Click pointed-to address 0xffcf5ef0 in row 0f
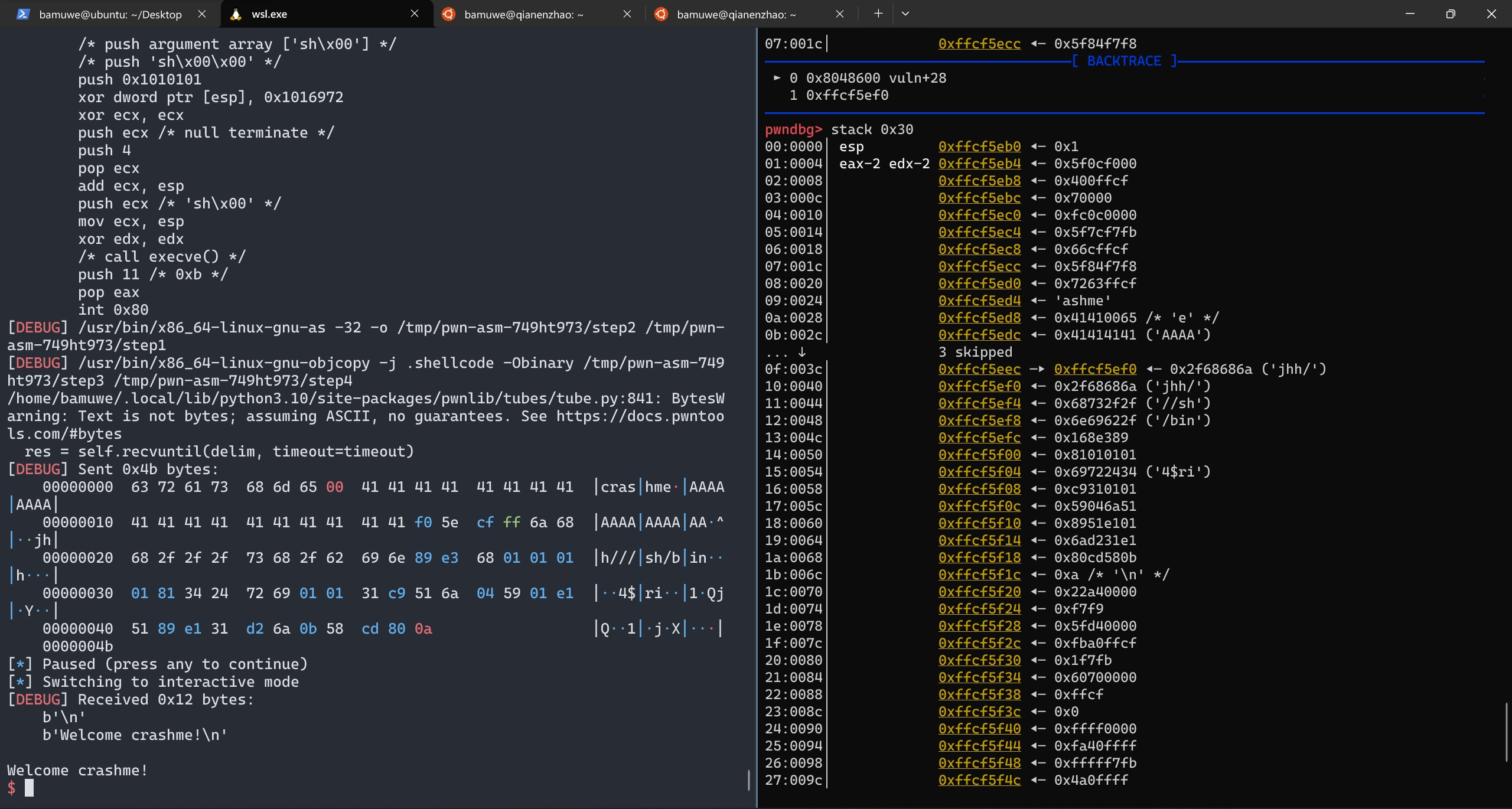This screenshot has height=809, width=1512. pyautogui.click(x=1095, y=369)
